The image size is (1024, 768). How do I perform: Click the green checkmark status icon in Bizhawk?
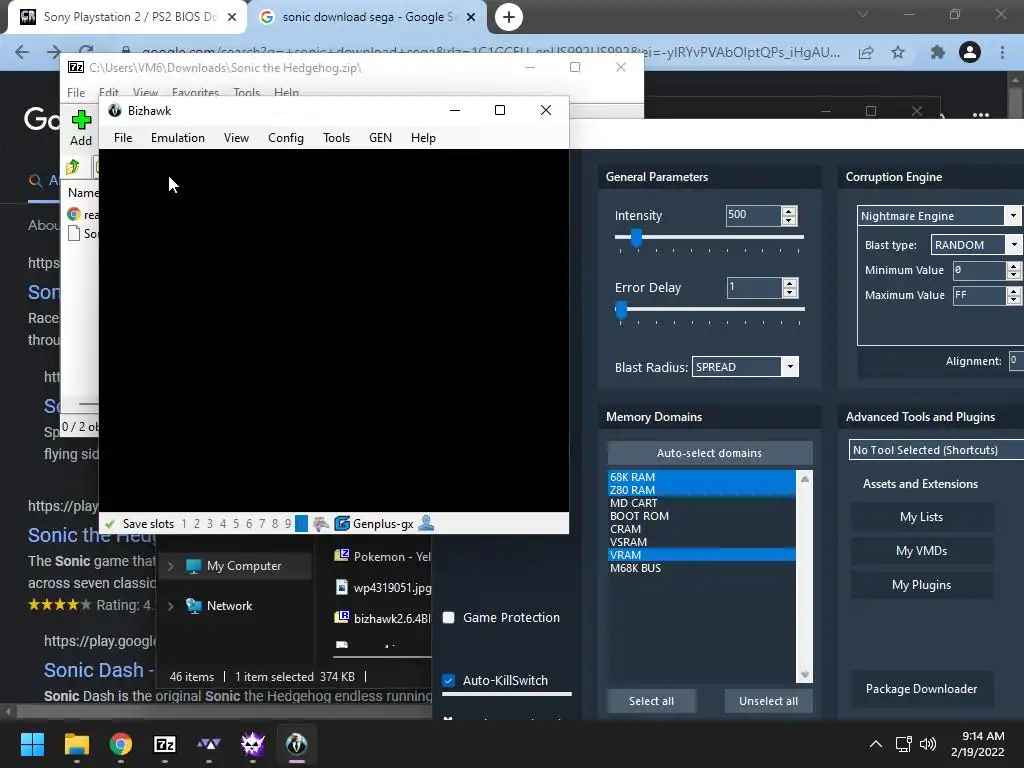coord(110,524)
